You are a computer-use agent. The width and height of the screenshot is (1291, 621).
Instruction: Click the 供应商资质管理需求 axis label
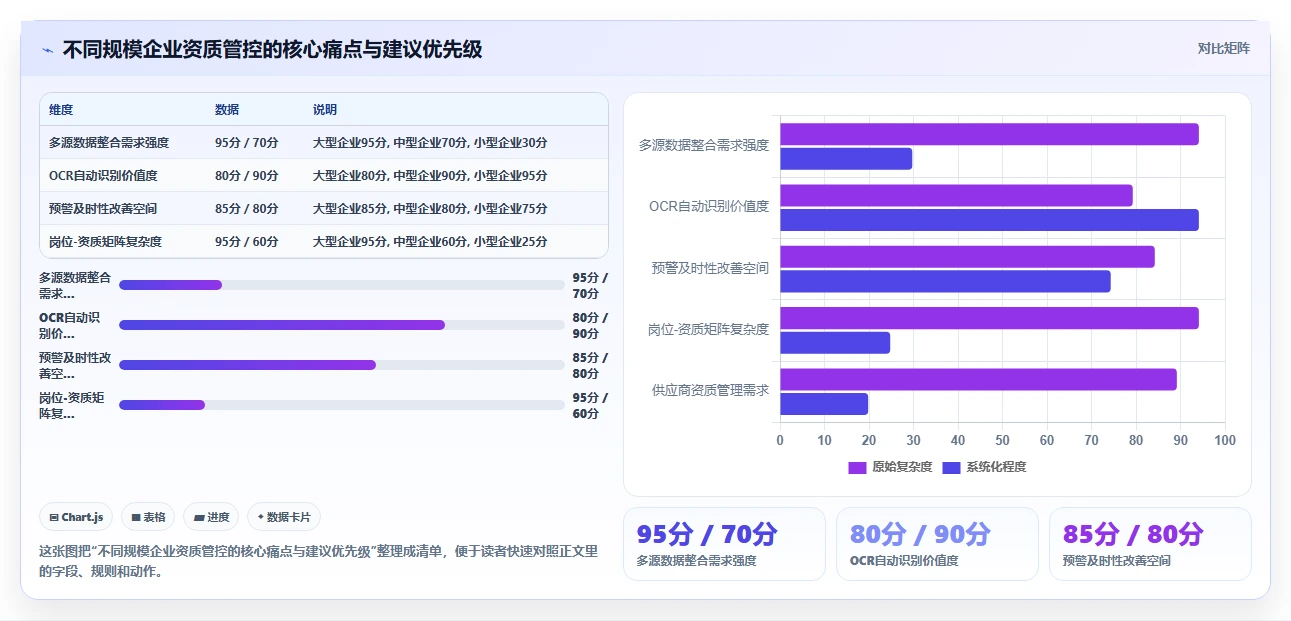[x=710, y=391]
